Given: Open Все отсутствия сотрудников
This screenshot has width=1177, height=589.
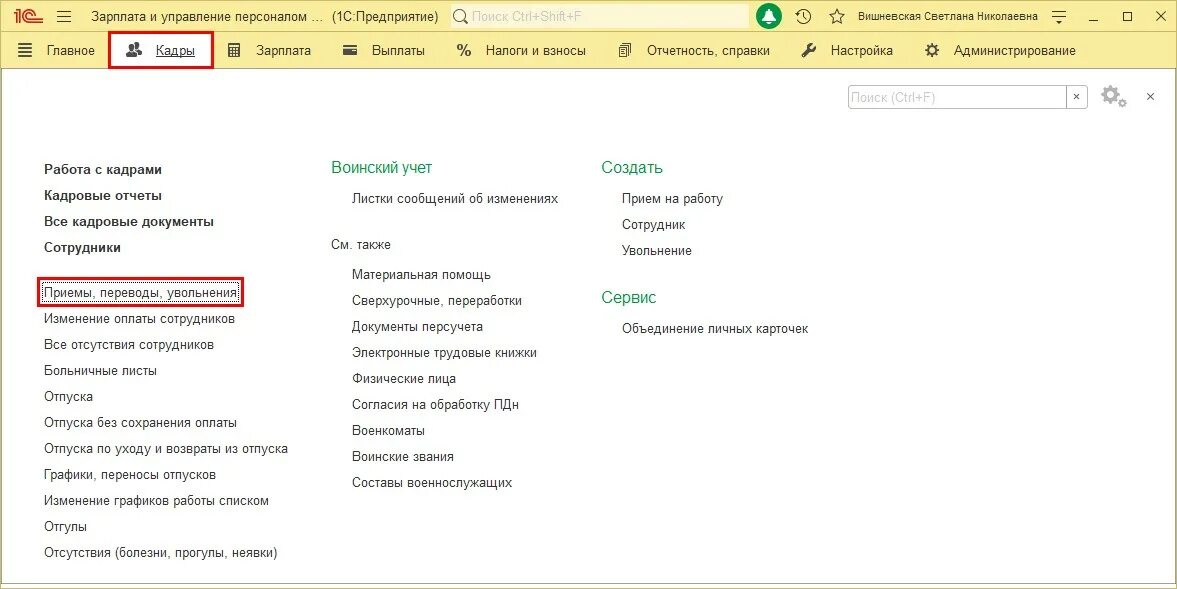Looking at the screenshot, I should [128, 344].
